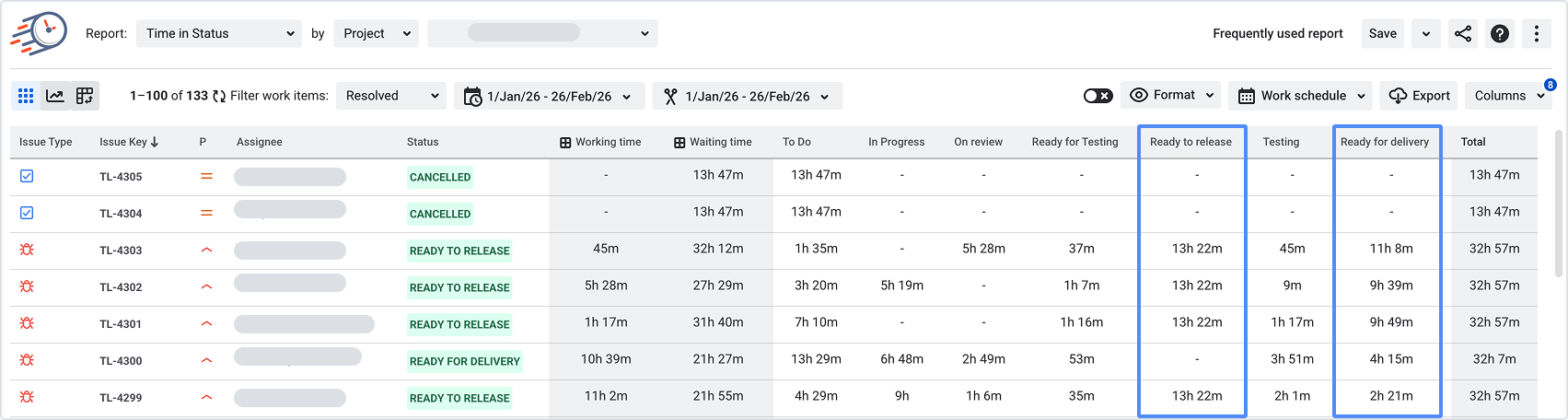Click the task type icon for TL-4305

tap(27, 176)
